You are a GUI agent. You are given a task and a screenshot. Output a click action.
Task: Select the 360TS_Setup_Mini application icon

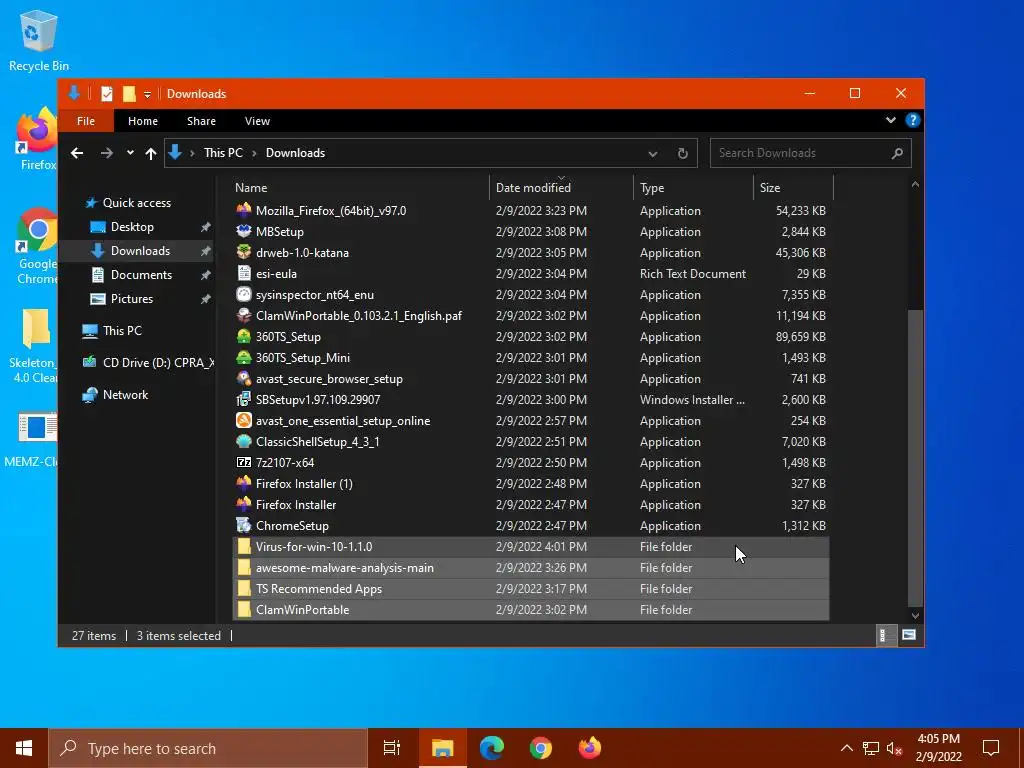pyautogui.click(x=244, y=357)
